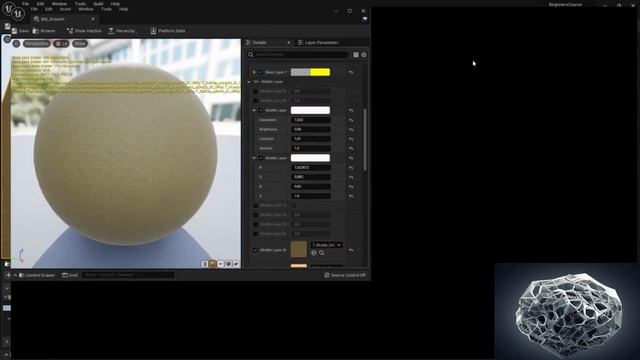Reset the B channel value to default
This screenshot has width=640, height=360.
[x=351, y=187]
